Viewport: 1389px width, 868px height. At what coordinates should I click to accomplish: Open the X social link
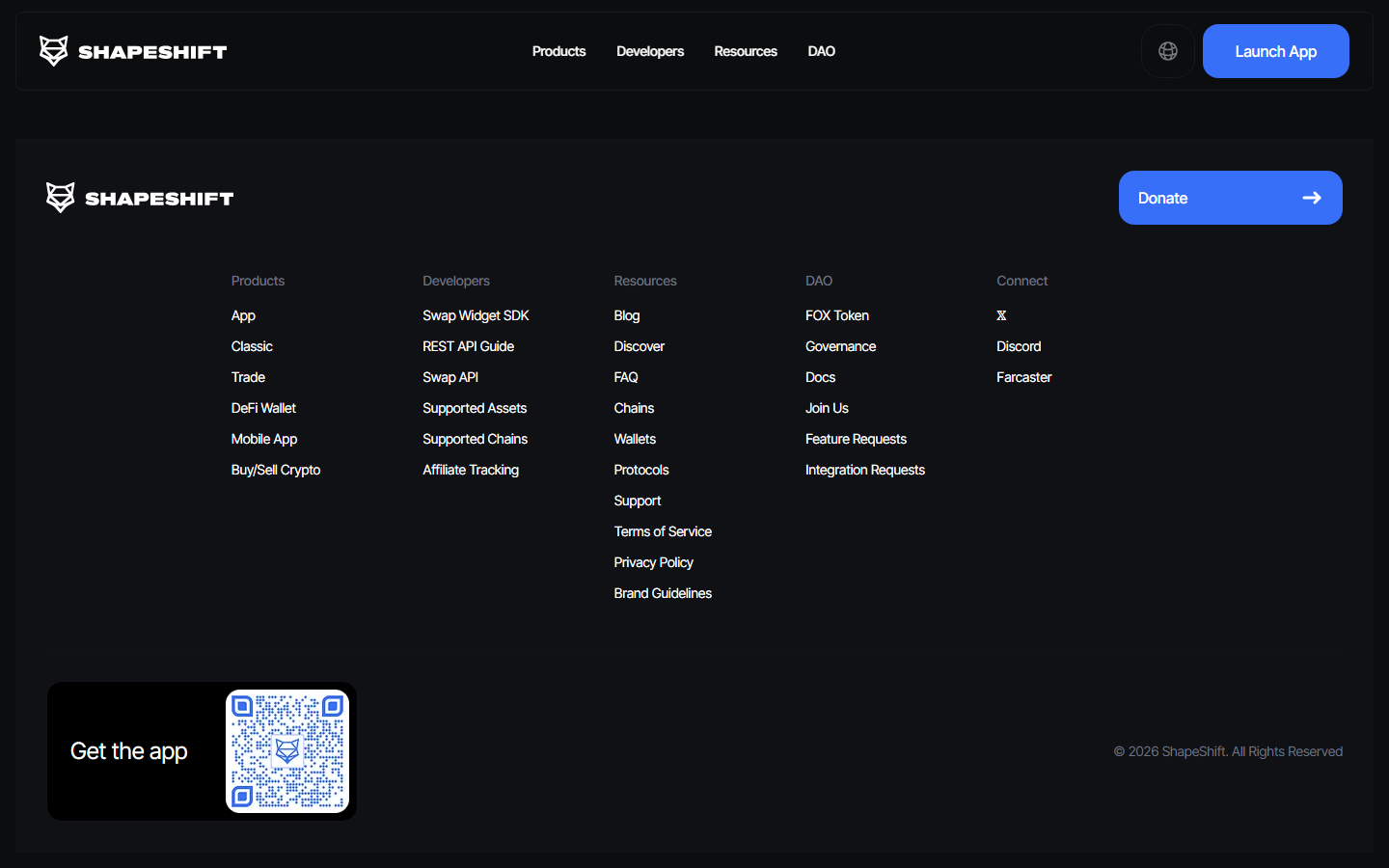pyautogui.click(x=1001, y=315)
